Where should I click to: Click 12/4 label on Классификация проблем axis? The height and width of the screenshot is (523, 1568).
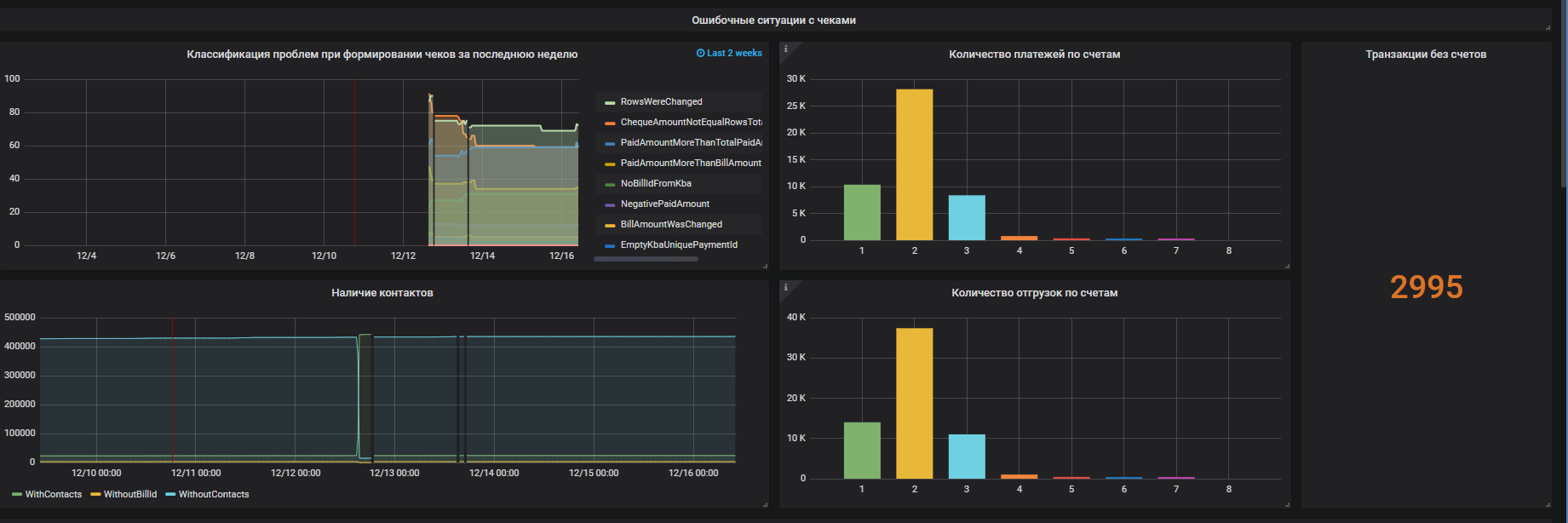tap(86, 256)
